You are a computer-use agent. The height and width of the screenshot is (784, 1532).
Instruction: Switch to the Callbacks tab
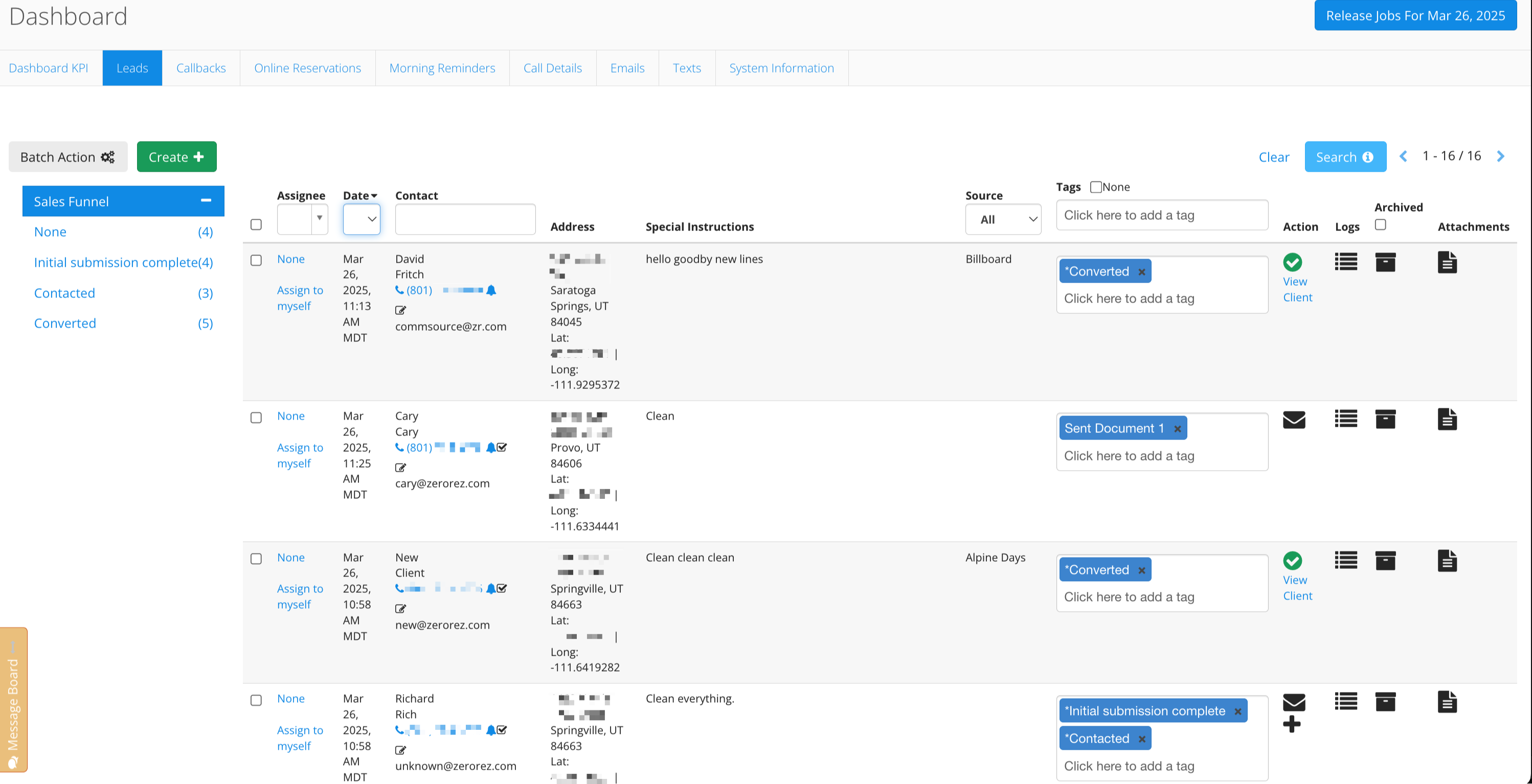[x=200, y=68]
